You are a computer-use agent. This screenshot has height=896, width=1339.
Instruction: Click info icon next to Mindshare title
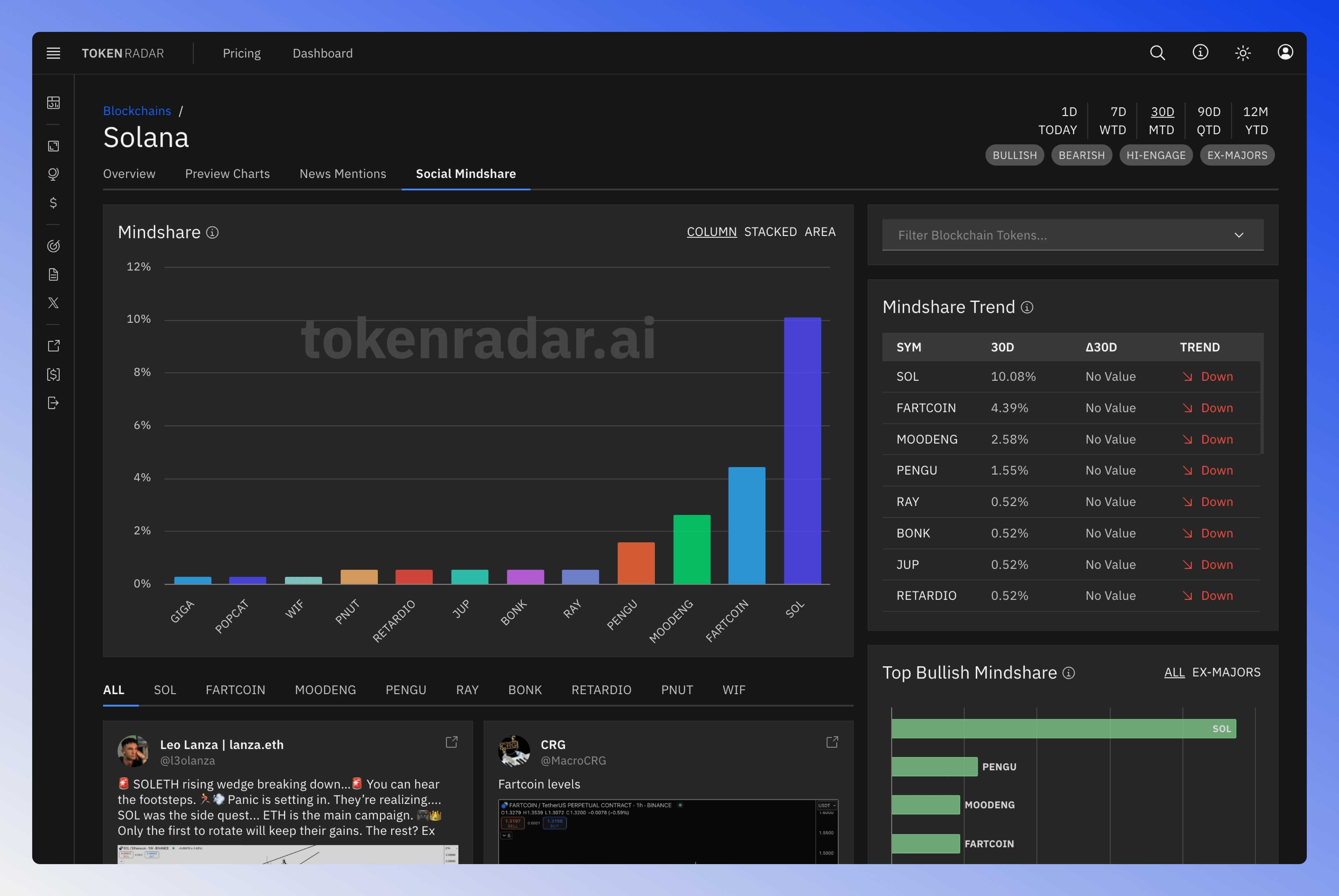213,232
